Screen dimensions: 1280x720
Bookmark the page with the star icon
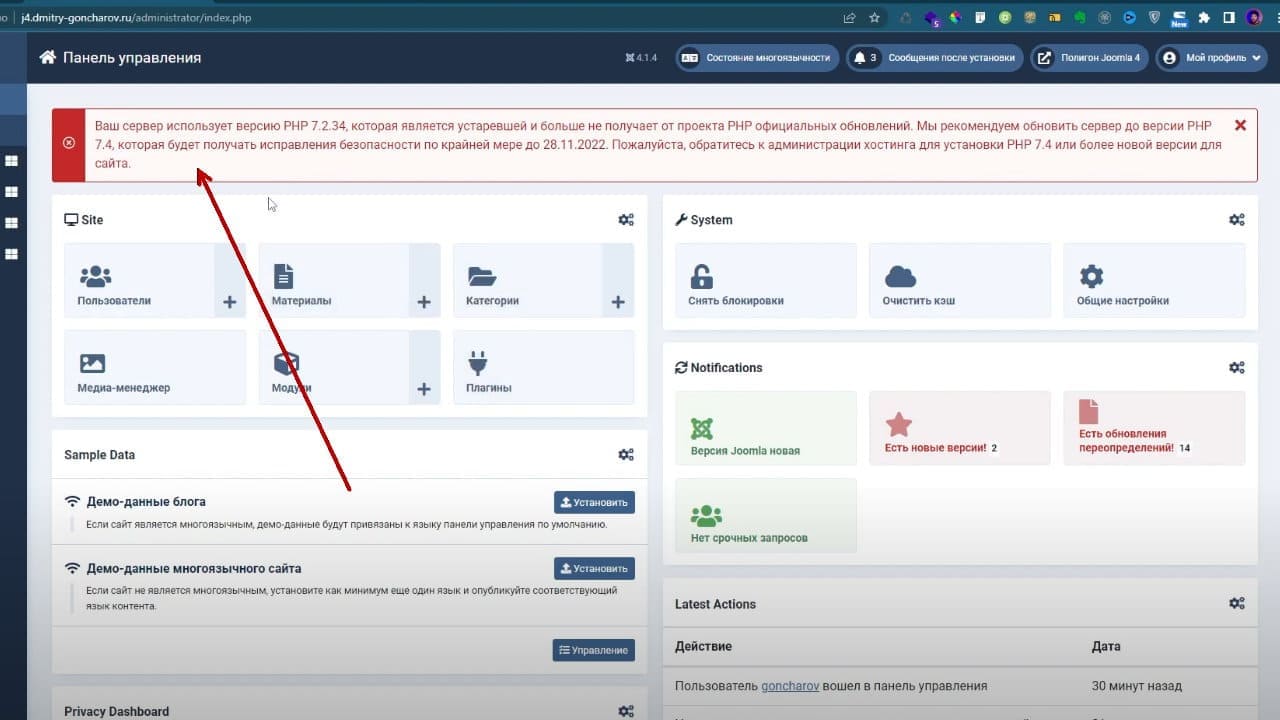[874, 17]
